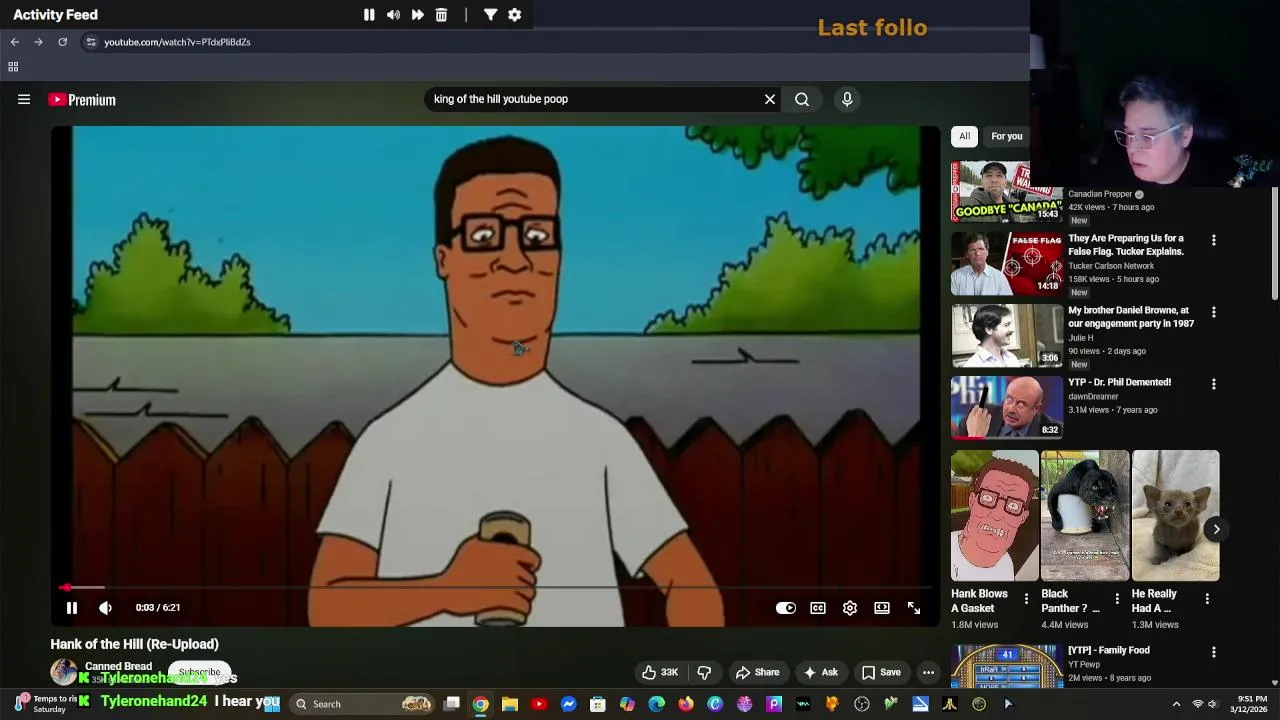This screenshot has width=1280, height=720.
Task: Skip the current Activity Feed alert
Action: pos(417,15)
